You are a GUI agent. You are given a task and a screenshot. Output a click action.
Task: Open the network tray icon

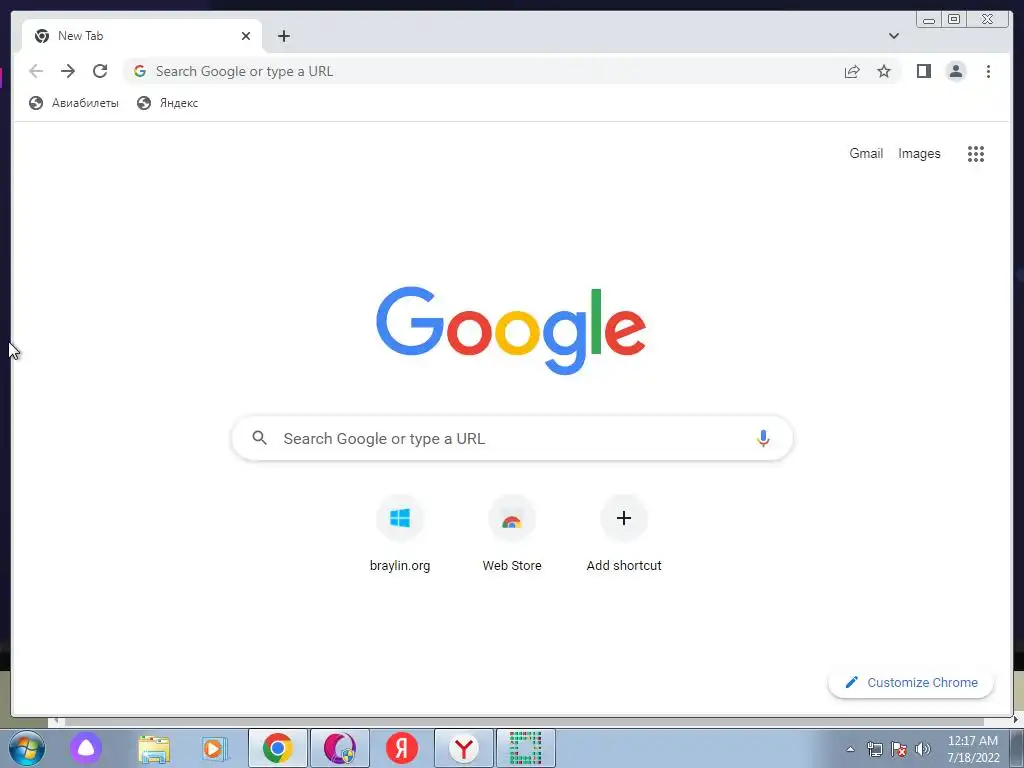(874, 749)
